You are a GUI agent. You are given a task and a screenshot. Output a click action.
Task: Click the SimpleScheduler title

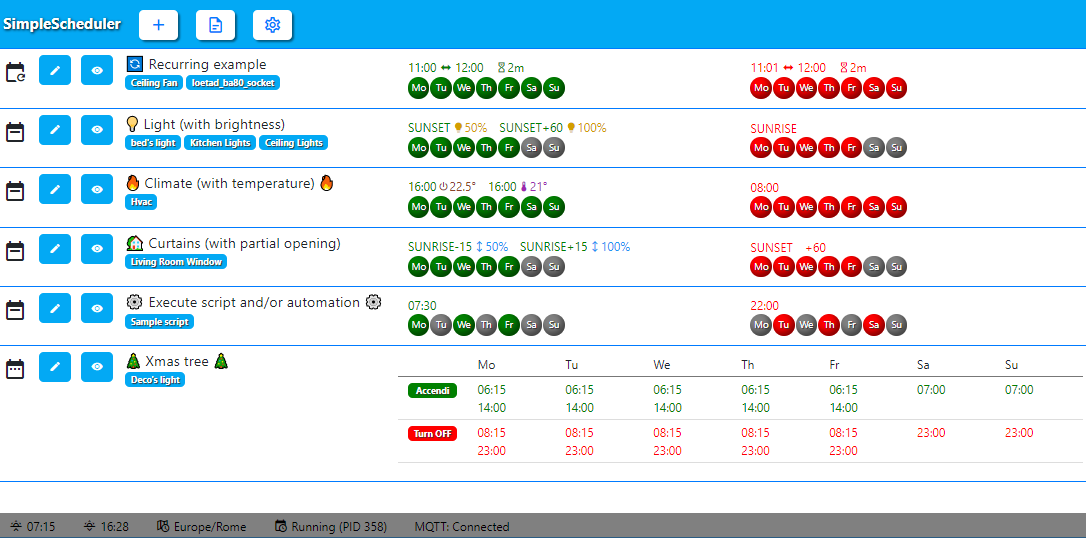[62, 24]
